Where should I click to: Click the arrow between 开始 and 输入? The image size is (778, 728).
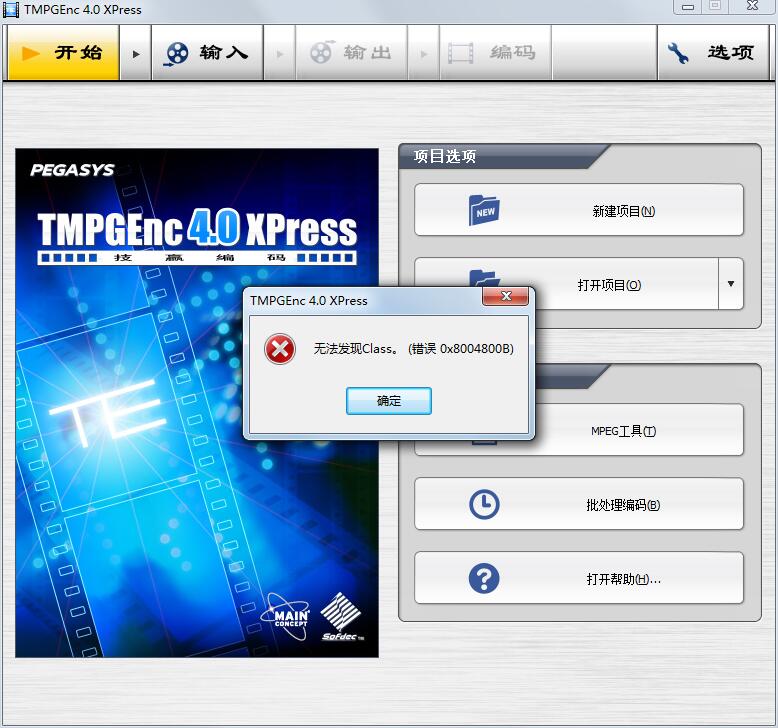coord(136,54)
